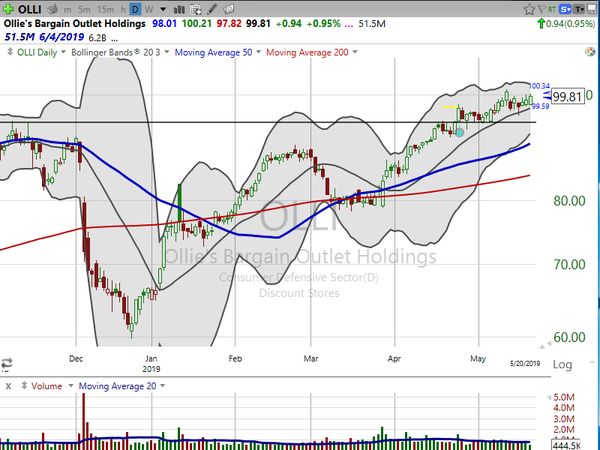Click the notes tag icon in toolbar
Viewport: 600px width, 450px height.
(x=228, y=9)
